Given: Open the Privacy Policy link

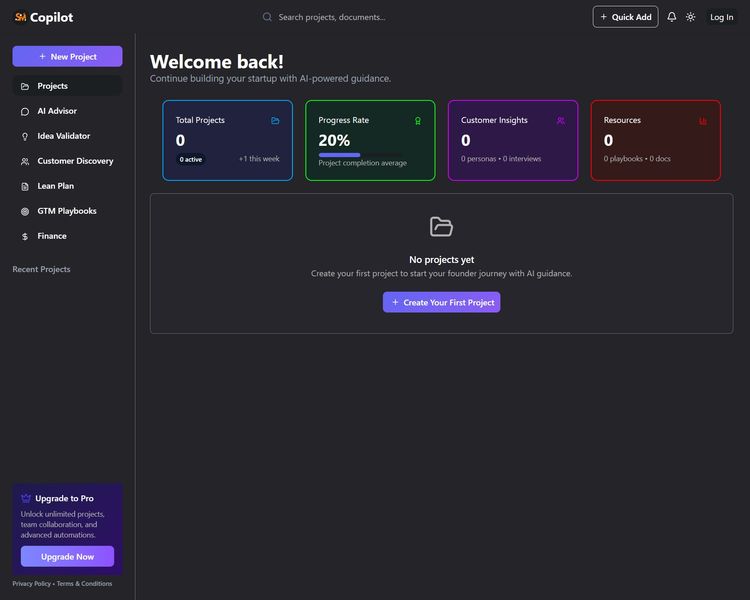Looking at the screenshot, I should point(31,584).
